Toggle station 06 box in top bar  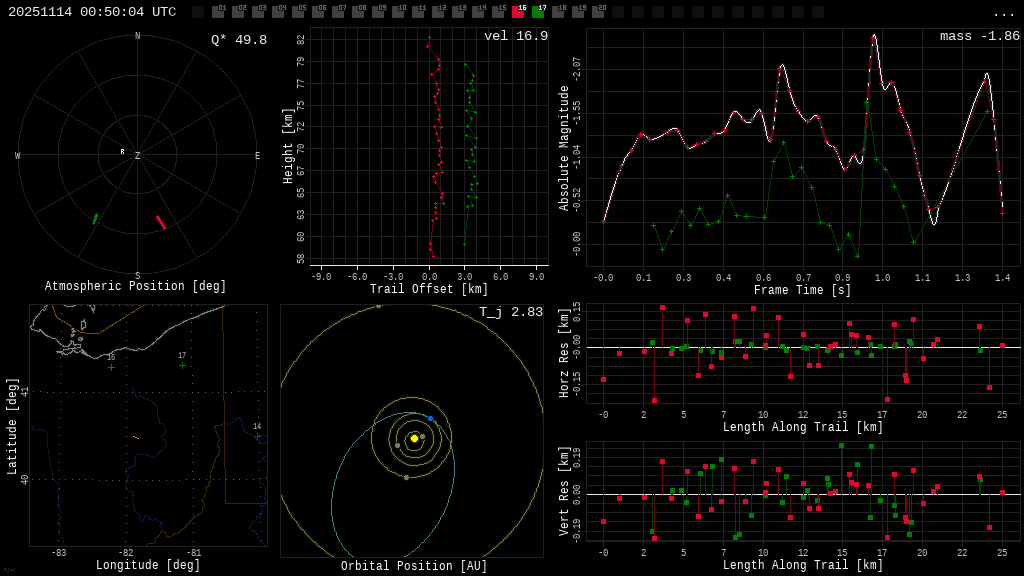(318, 12)
